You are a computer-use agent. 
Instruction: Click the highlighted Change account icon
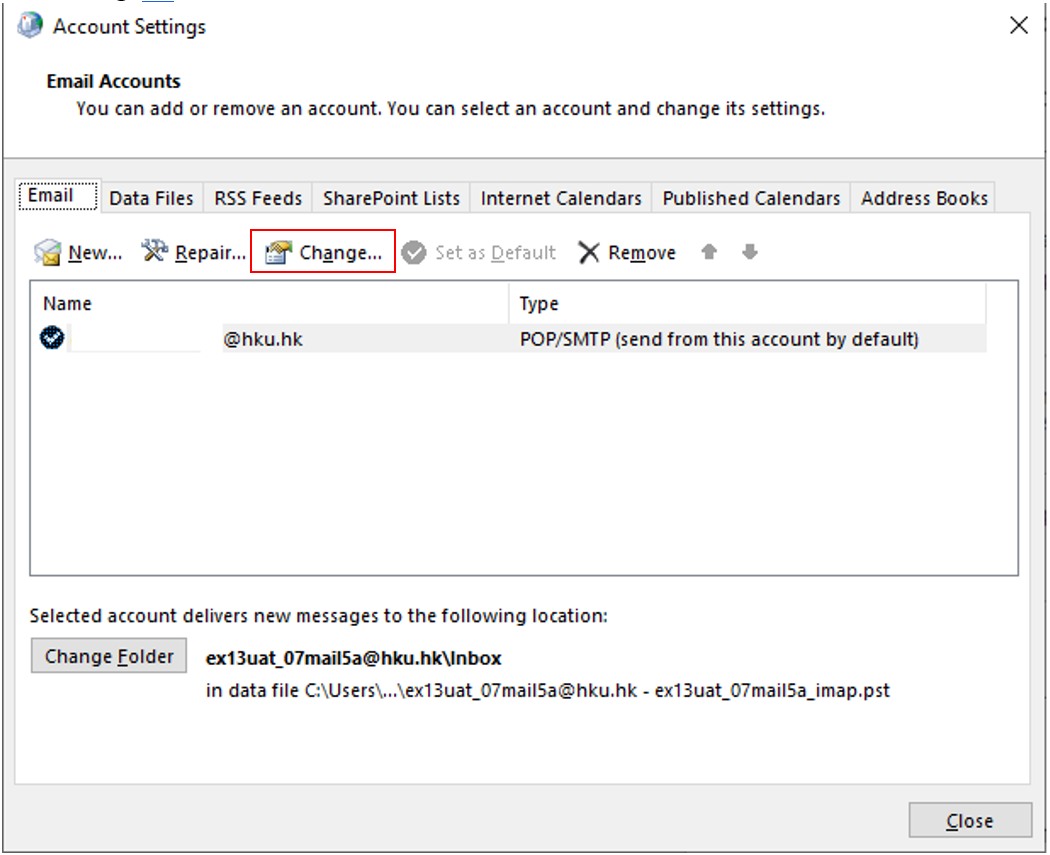pyautogui.click(x=275, y=251)
